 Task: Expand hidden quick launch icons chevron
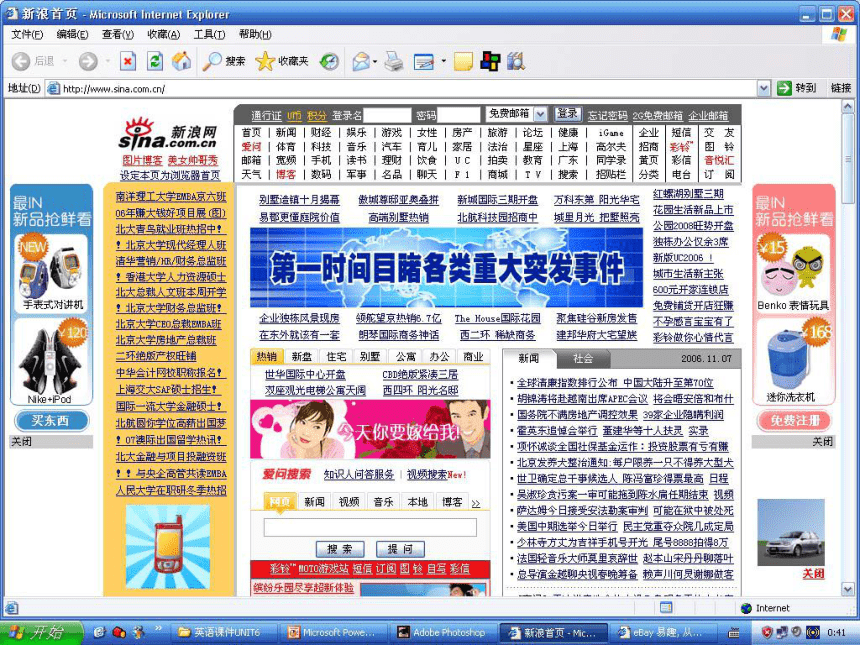[159, 628]
